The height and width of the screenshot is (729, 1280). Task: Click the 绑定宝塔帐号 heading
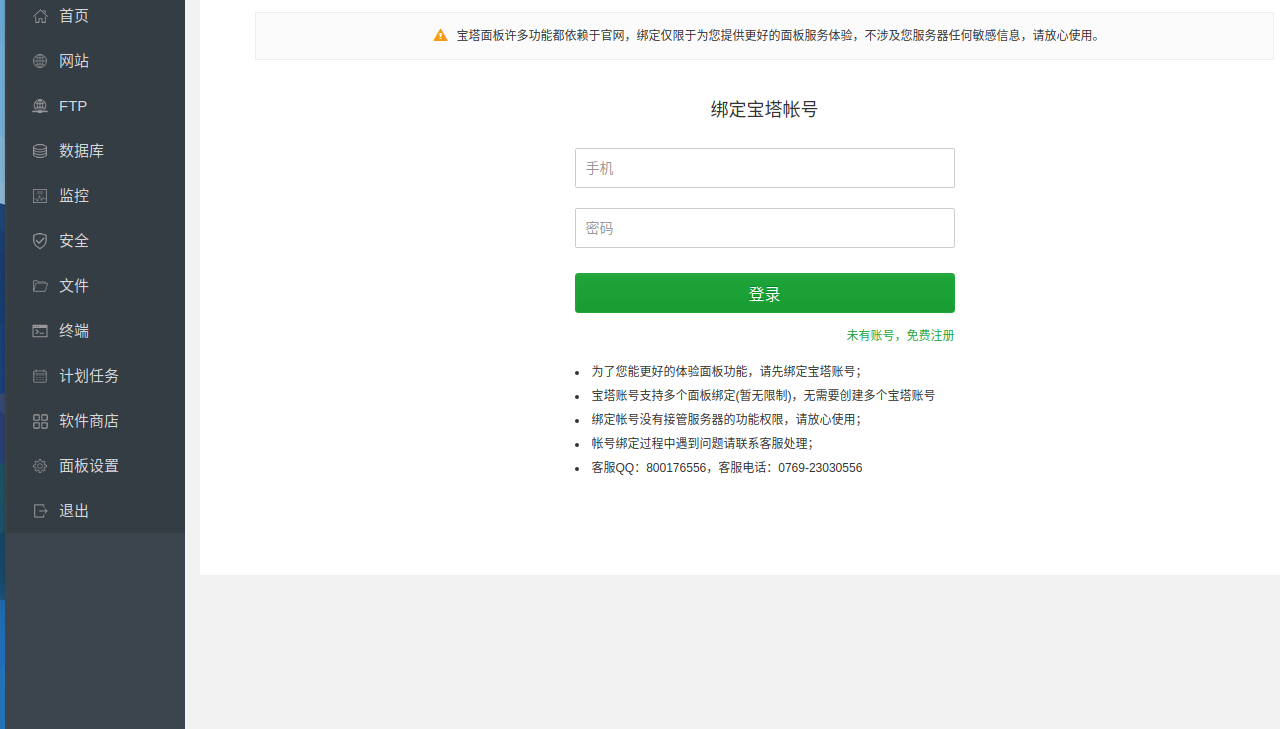765,110
